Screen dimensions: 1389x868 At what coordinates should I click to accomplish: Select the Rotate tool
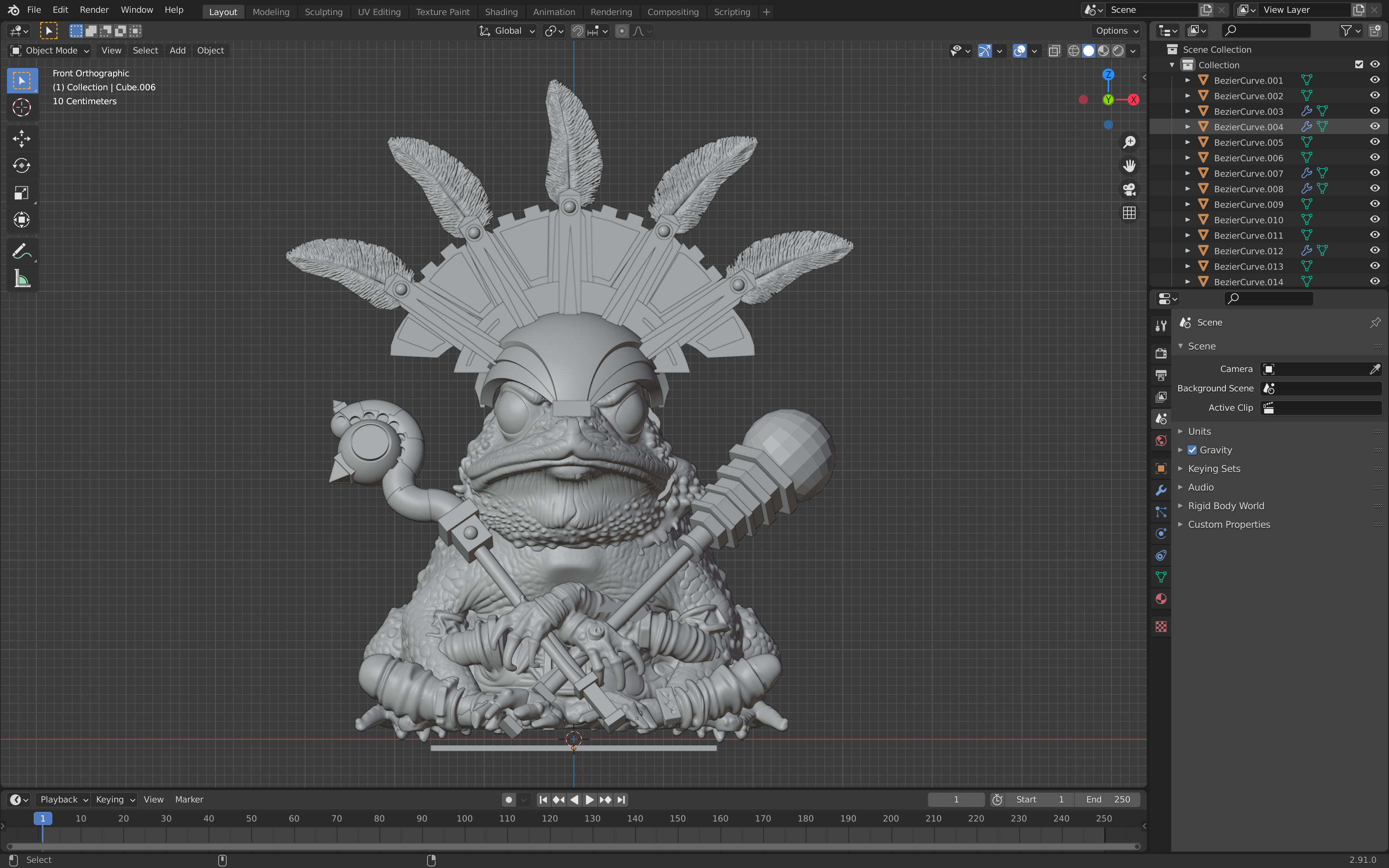click(21, 166)
